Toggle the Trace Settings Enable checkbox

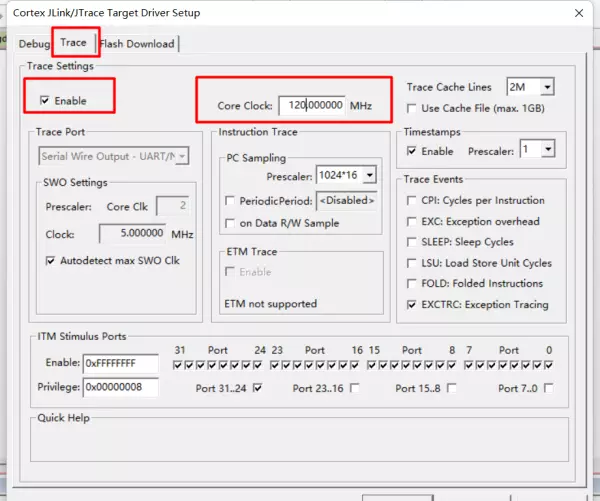pyautogui.click(x=45, y=101)
